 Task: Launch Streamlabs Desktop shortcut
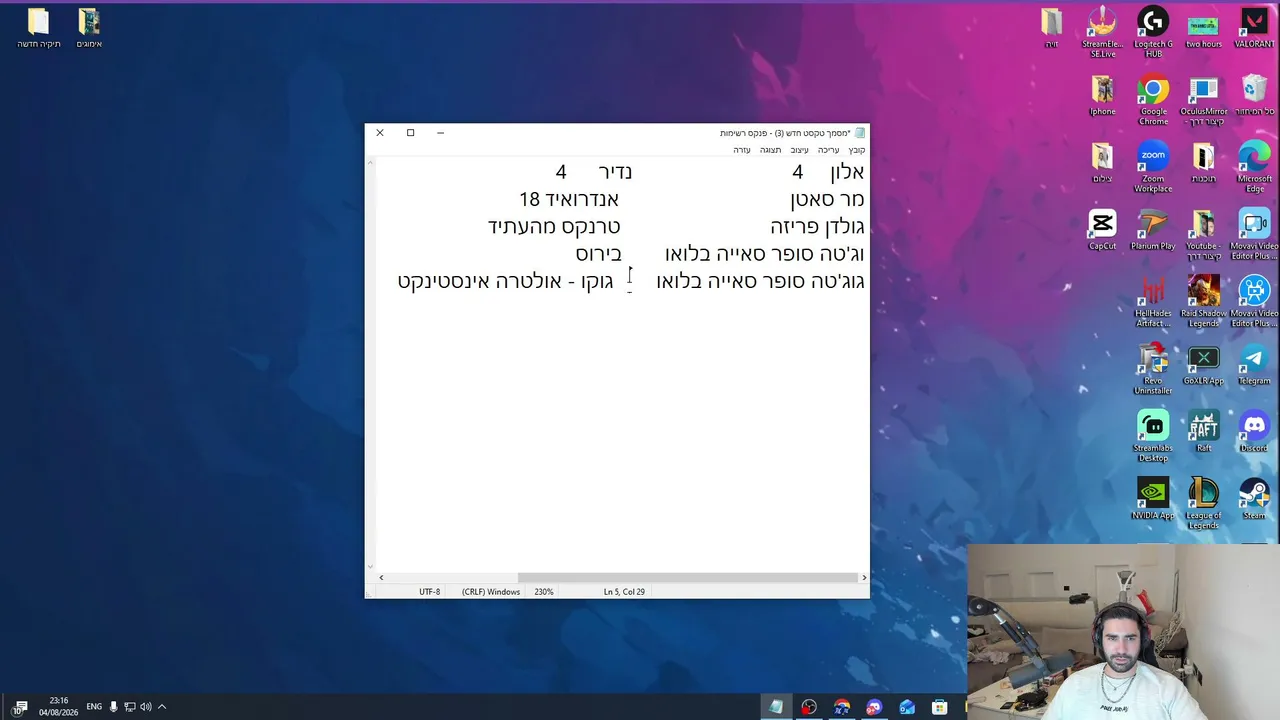tap(1153, 435)
